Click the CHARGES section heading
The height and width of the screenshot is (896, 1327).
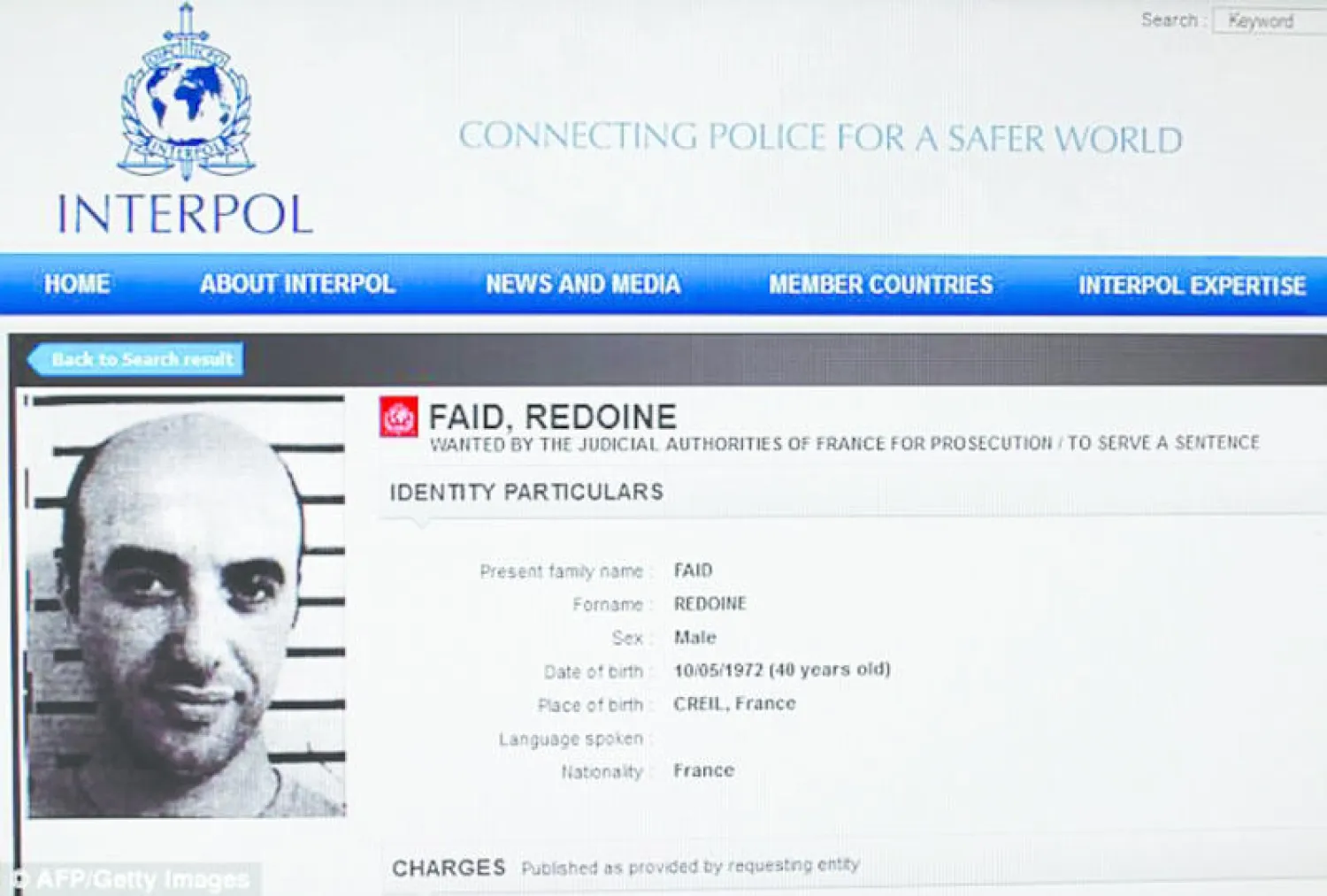(x=449, y=868)
